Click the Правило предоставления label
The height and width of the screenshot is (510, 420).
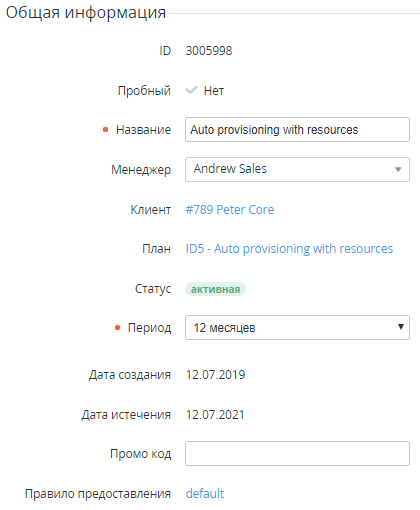[98, 494]
